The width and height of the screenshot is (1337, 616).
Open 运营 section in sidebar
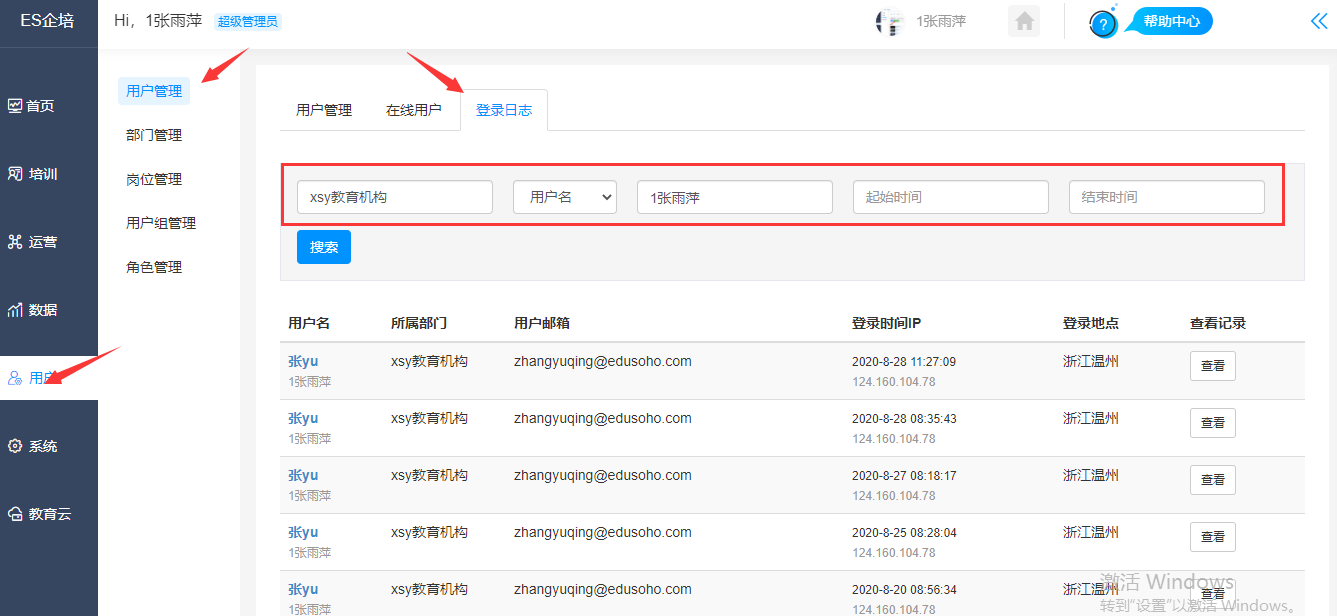[x=42, y=242]
